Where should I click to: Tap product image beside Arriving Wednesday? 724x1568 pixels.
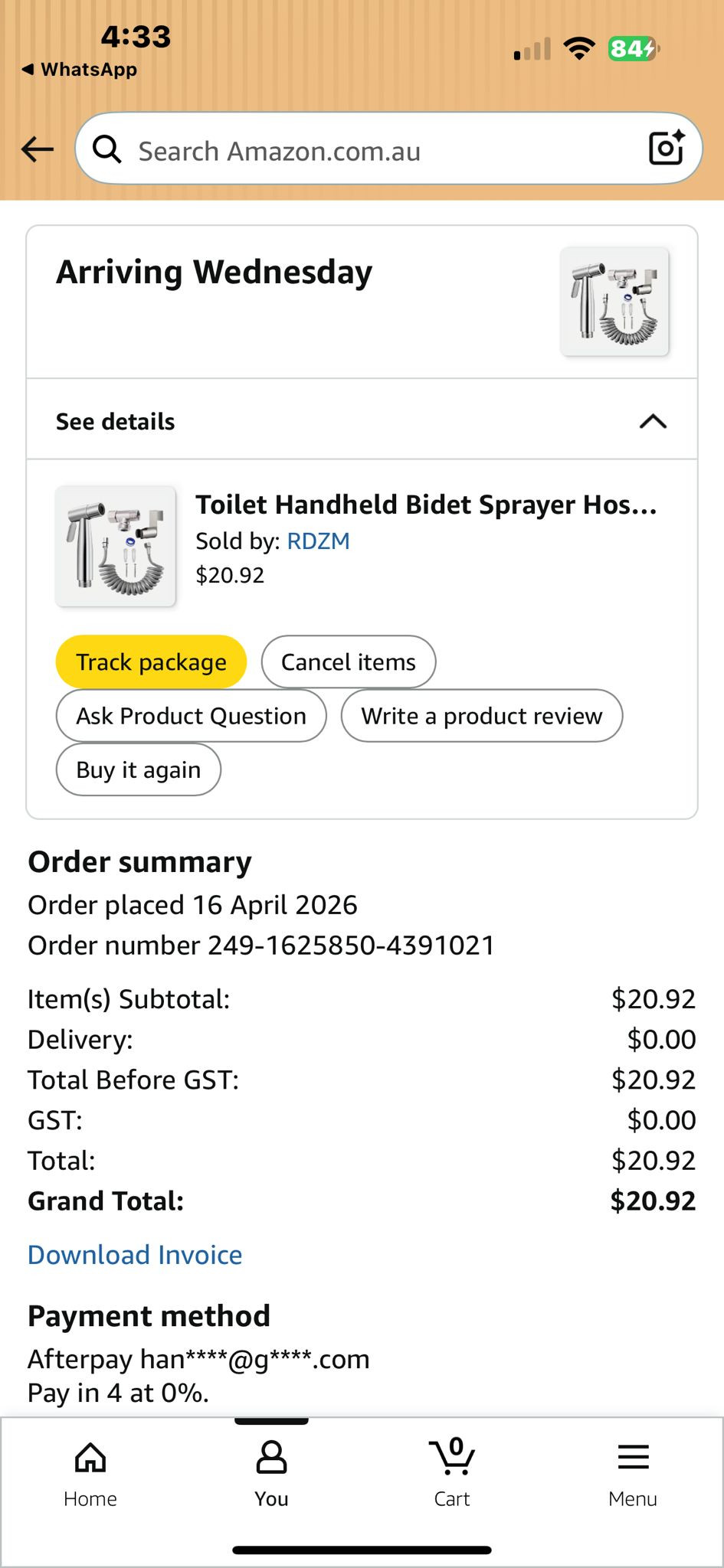614,302
